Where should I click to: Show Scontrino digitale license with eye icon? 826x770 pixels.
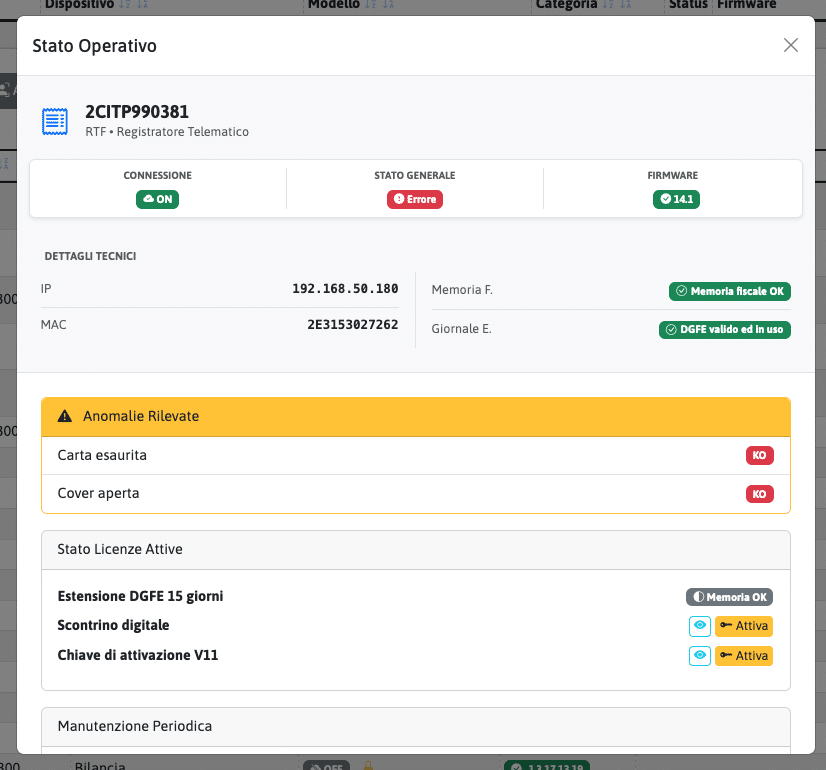(700, 626)
